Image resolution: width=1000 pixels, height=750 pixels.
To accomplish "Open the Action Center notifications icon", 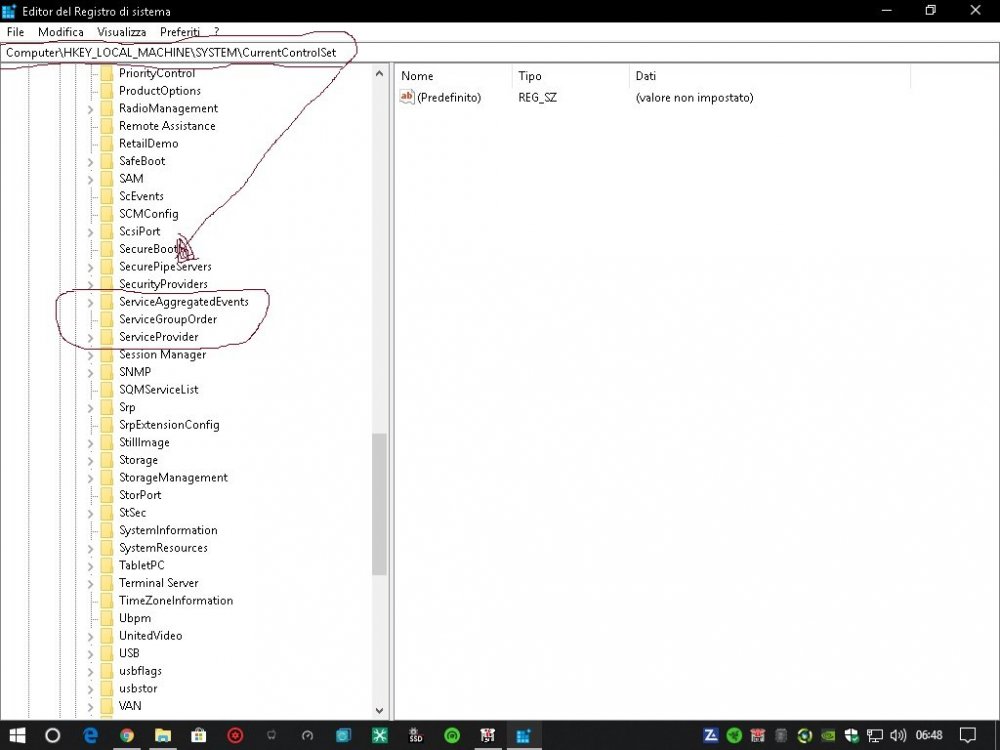I will pyautogui.click(x=968, y=735).
